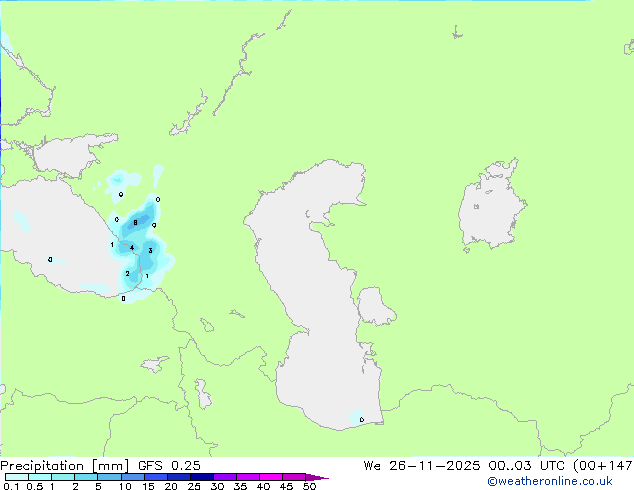Click the "25" legend scale label
The image size is (634, 490).
pos(194,486)
